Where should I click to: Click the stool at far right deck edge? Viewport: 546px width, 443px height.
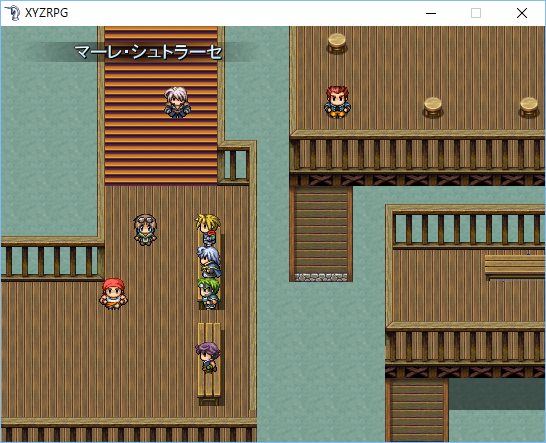point(529,107)
